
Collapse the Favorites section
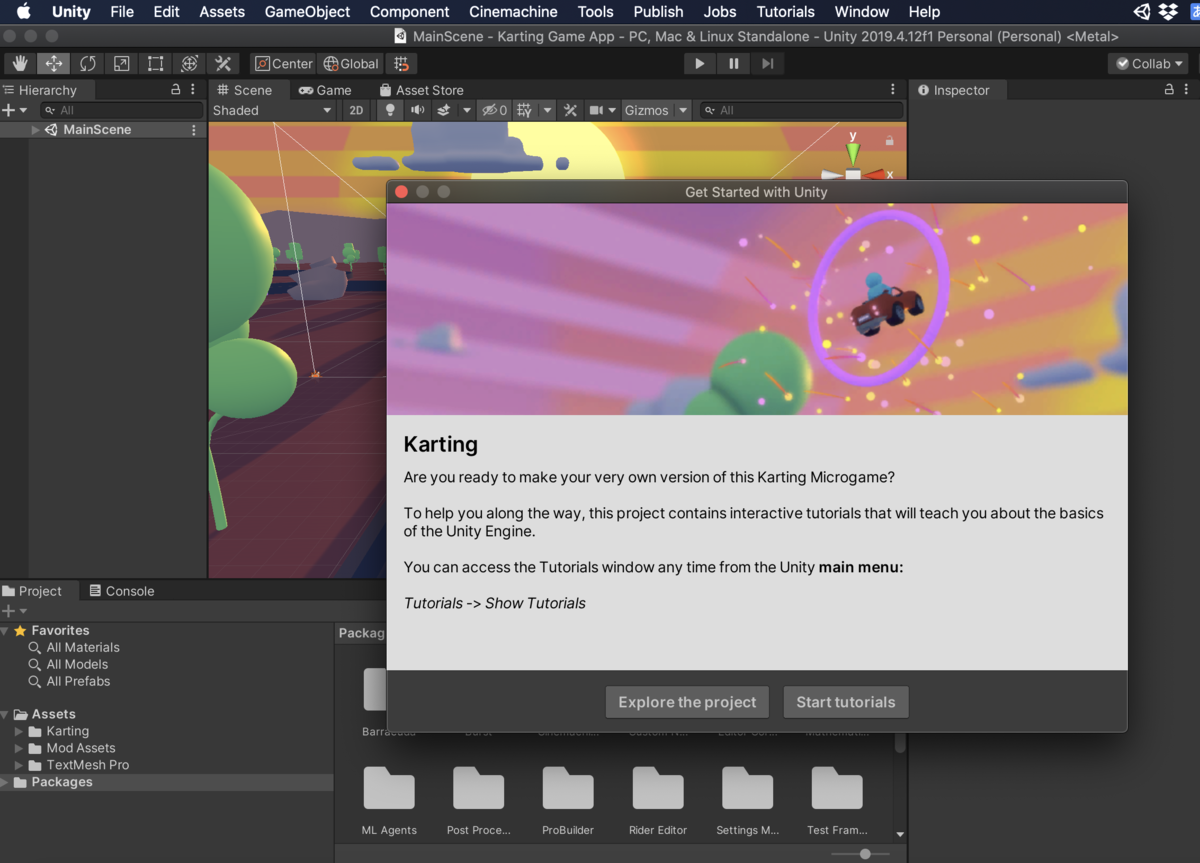coord(5,631)
